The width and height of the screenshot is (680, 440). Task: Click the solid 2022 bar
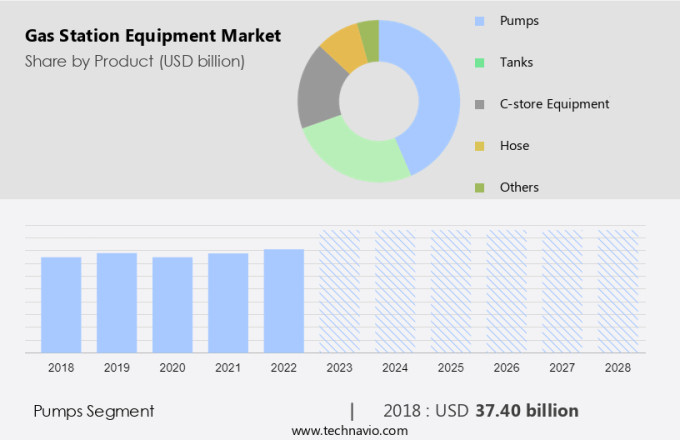click(x=284, y=300)
